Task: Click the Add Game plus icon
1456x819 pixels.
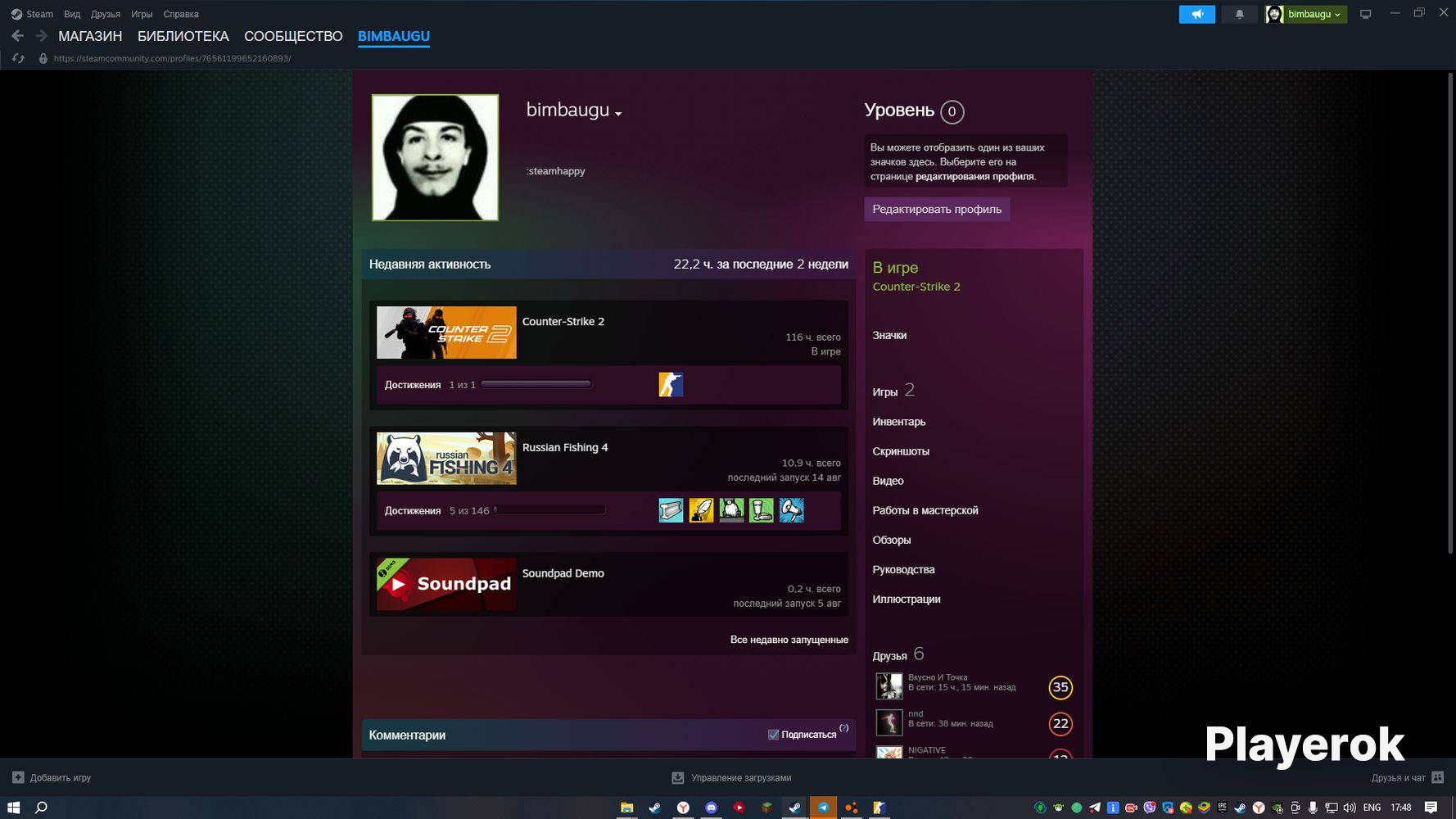Action: point(18,777)
